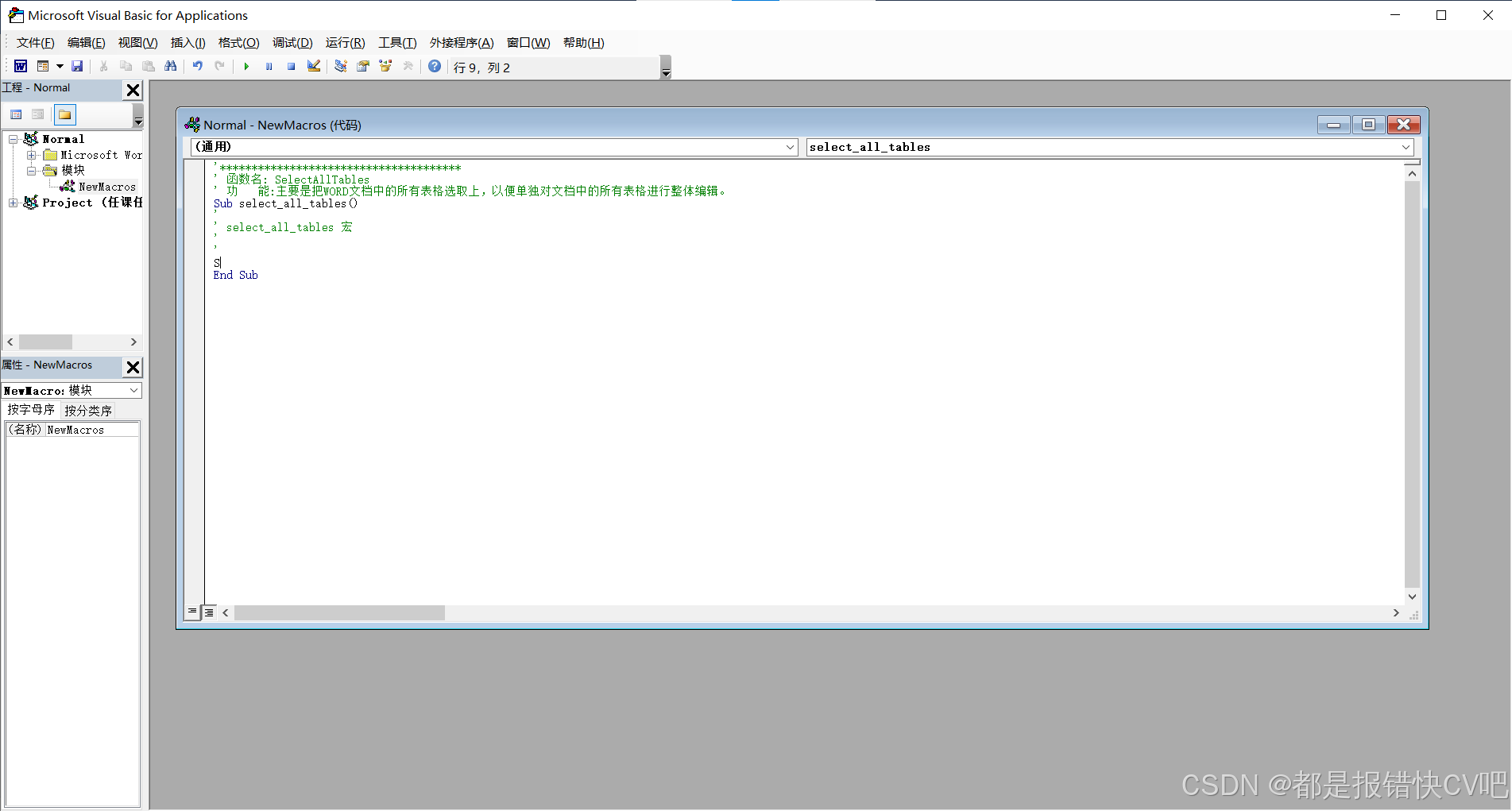Open the 编辑(E) menu
This screenshot has height=811, width=1512.
pos(86,43)
